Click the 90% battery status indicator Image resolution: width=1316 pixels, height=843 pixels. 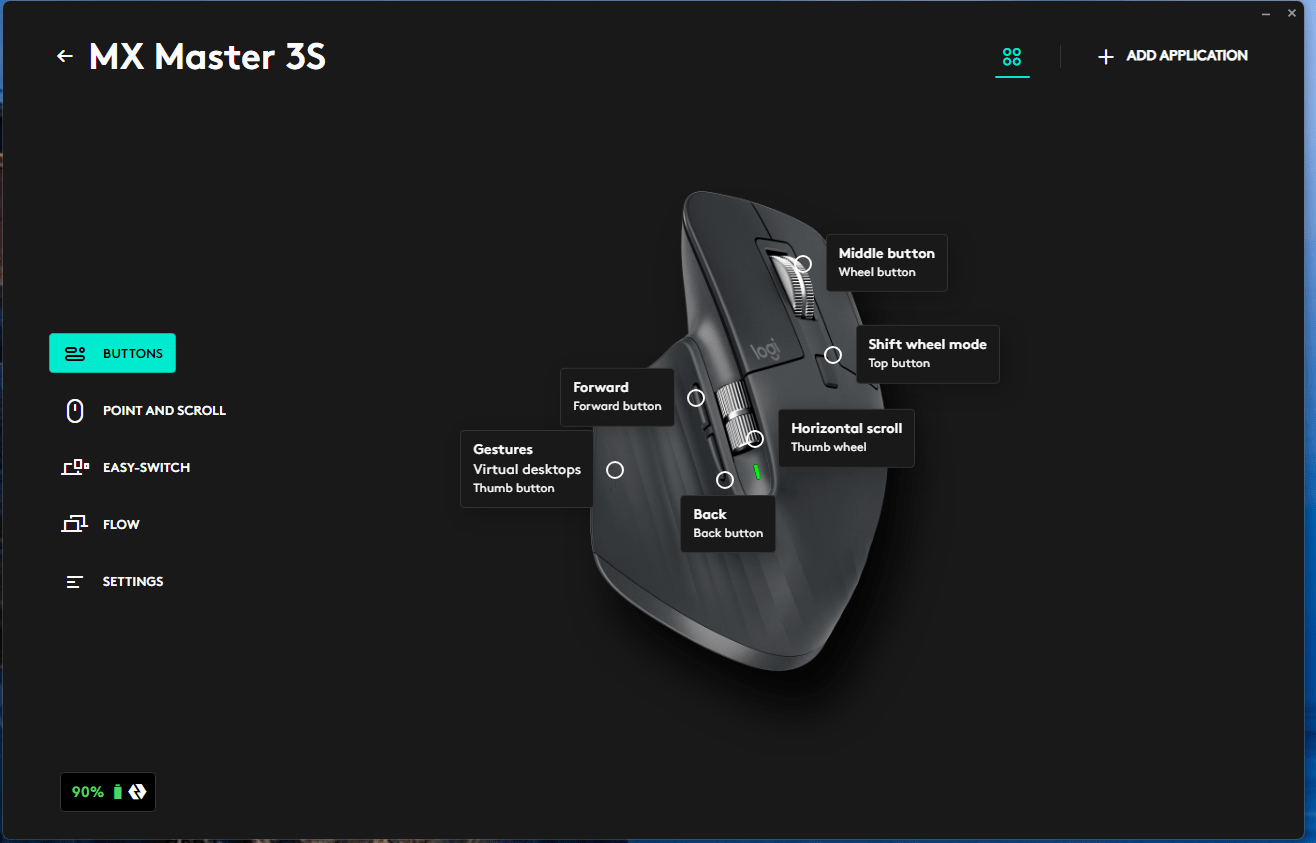click(108, 792)
